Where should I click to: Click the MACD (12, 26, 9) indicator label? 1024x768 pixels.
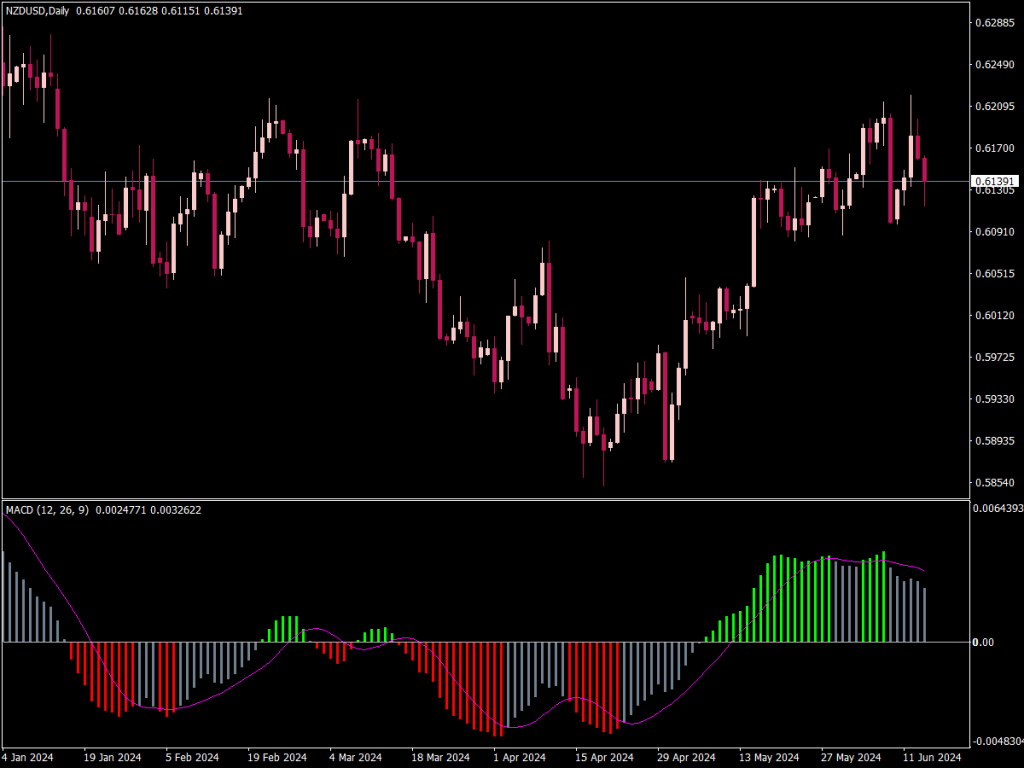click(47, 510)
